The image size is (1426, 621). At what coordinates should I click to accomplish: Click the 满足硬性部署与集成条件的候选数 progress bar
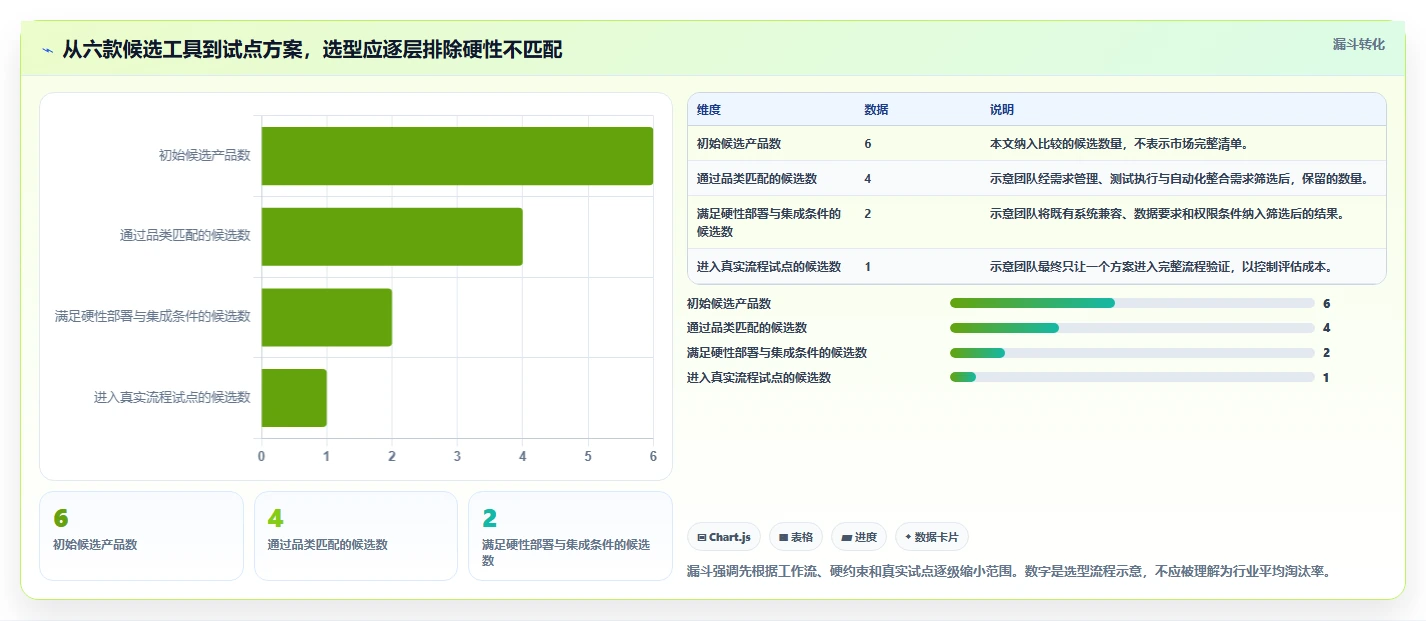pos(1132,353)
